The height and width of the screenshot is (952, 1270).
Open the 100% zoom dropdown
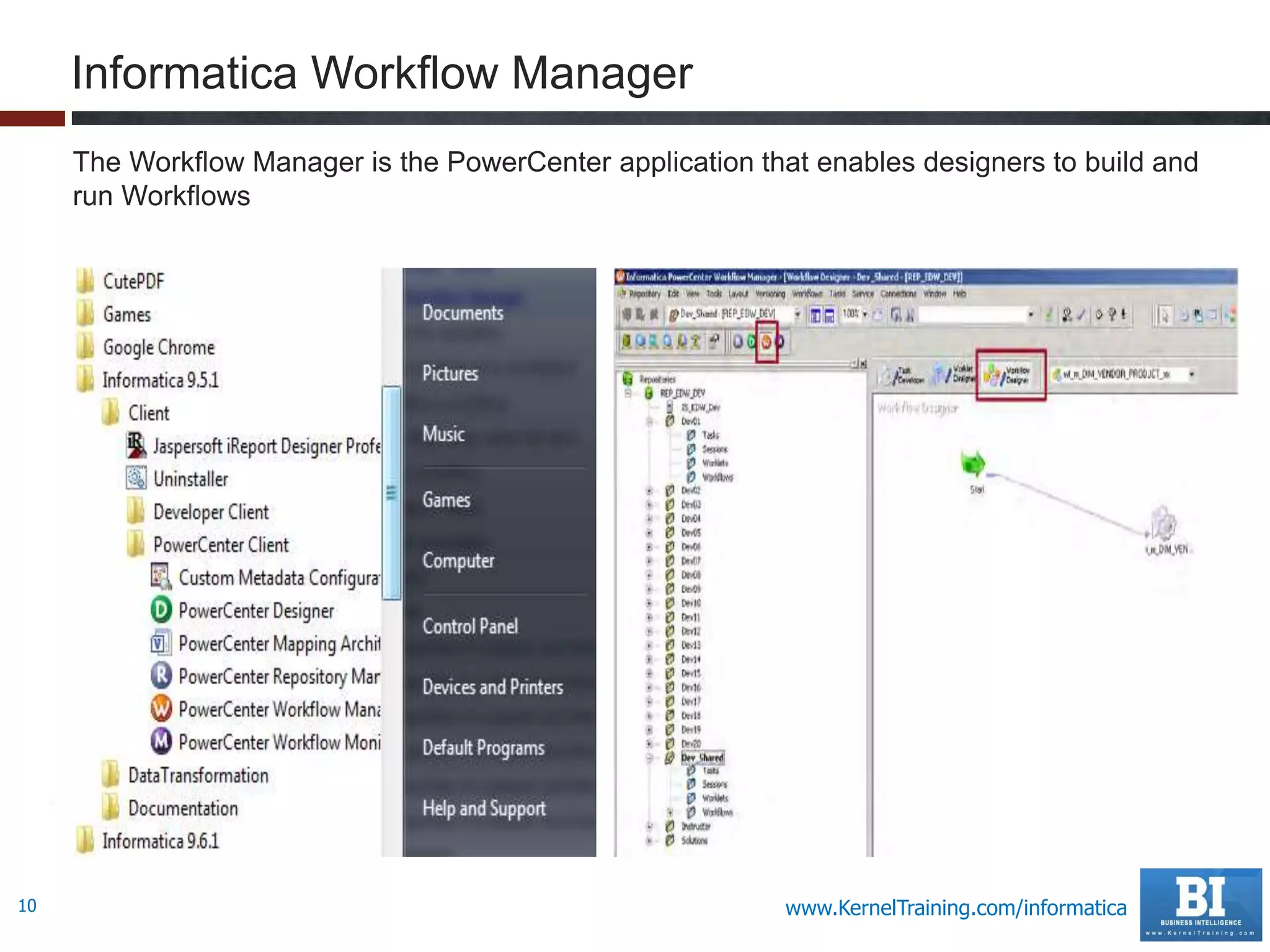click(864, 314)
